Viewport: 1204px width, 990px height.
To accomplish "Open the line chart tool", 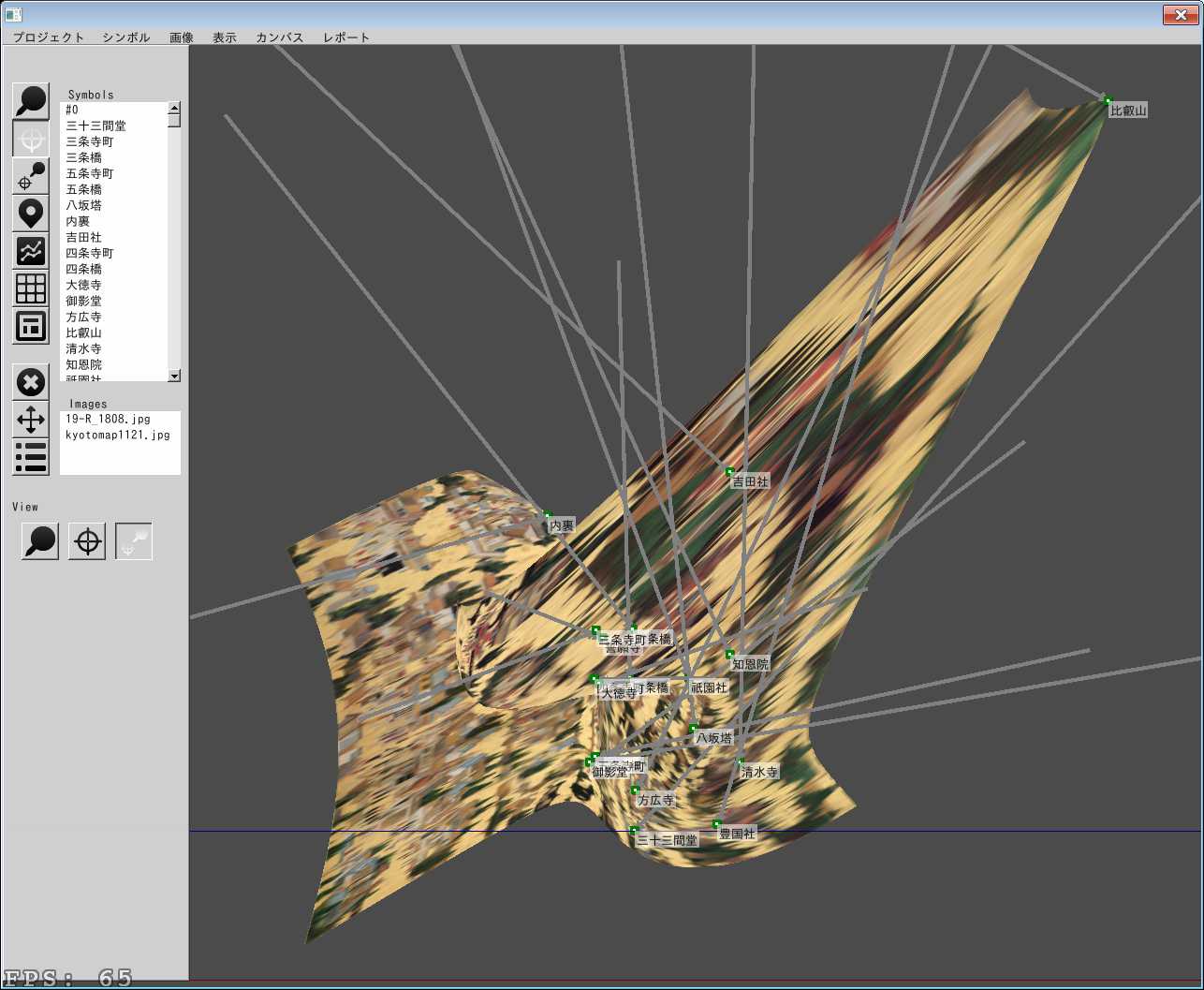I will tap(31, 251).
